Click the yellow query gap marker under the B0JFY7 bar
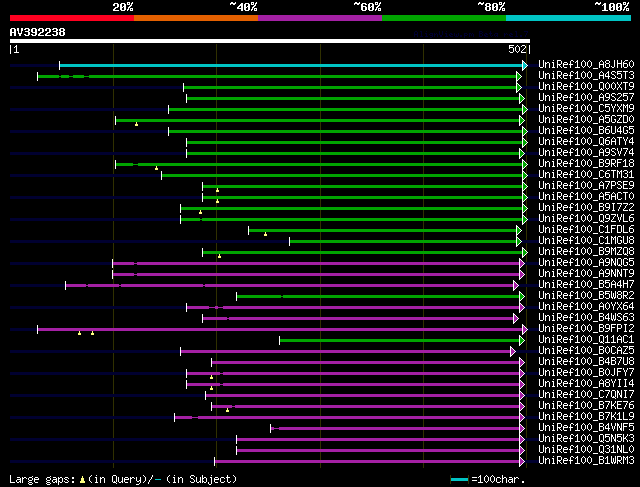This screenshot has height=487, width=640. pyautogui.click(x=211, y=377)
